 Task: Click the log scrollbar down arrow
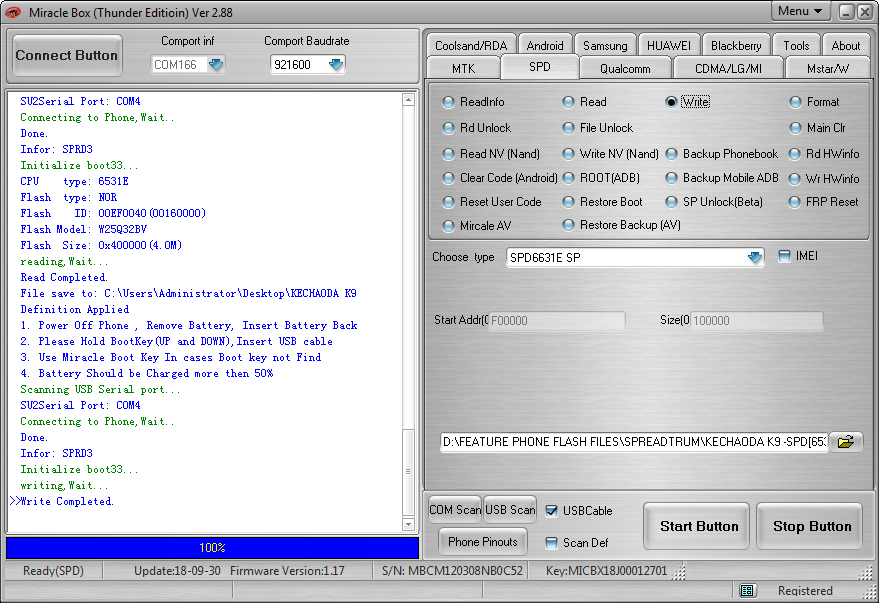pos(409,525)
